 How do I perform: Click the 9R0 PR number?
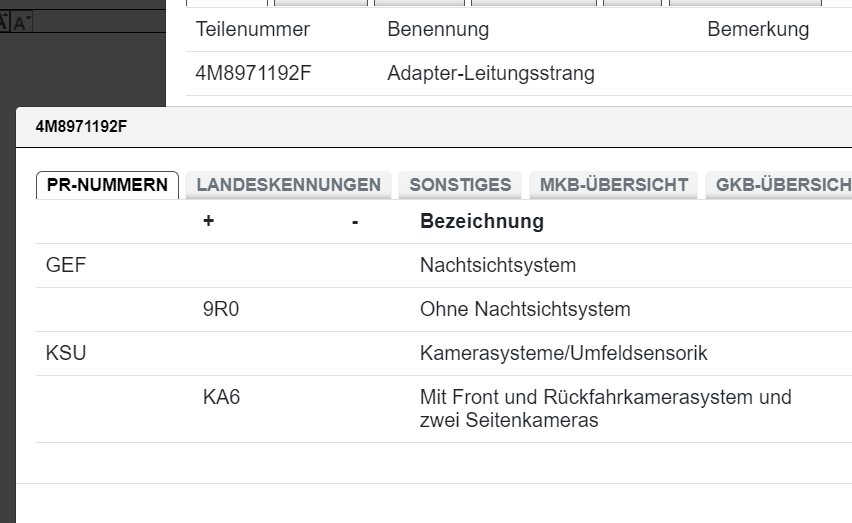pyautogui.click(x=221, y=310)
